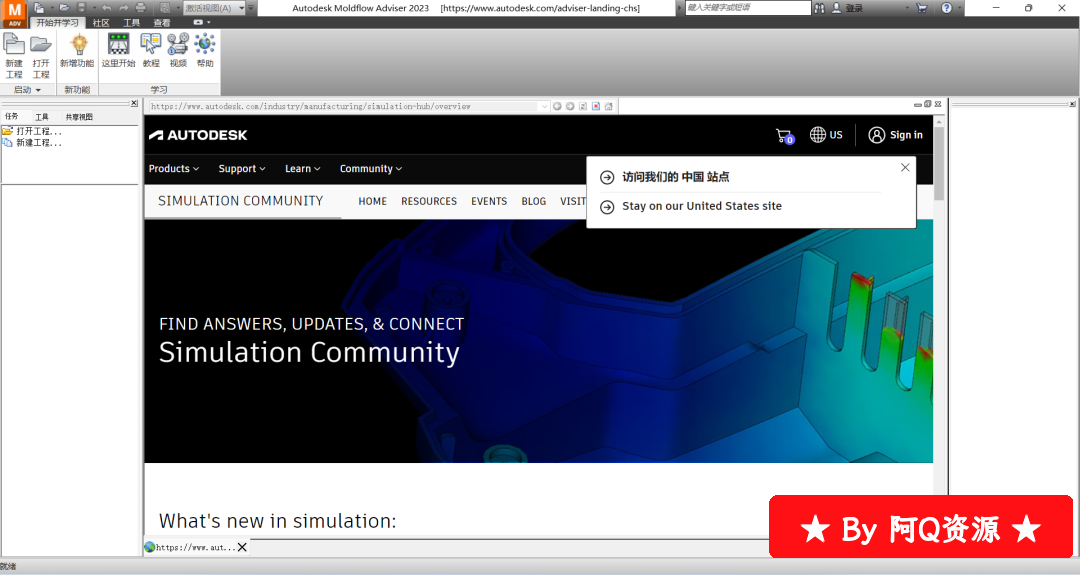This screenshot has width=1080, height=575.
Task: Click the browser forward button near URL bar
Action: point(570,106)
